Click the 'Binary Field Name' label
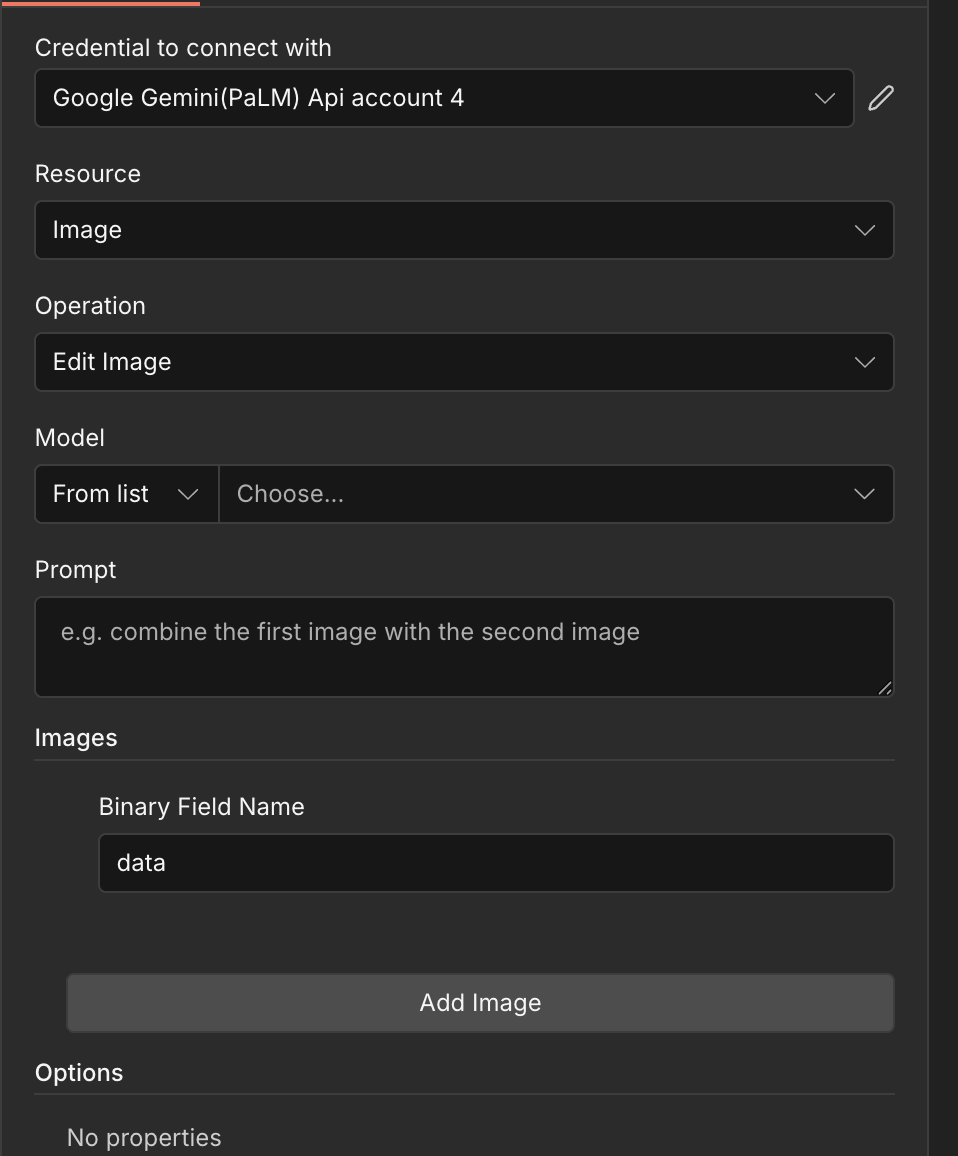Image resolution: width=958 pixels, height=1156 pixels. point(201,807)
